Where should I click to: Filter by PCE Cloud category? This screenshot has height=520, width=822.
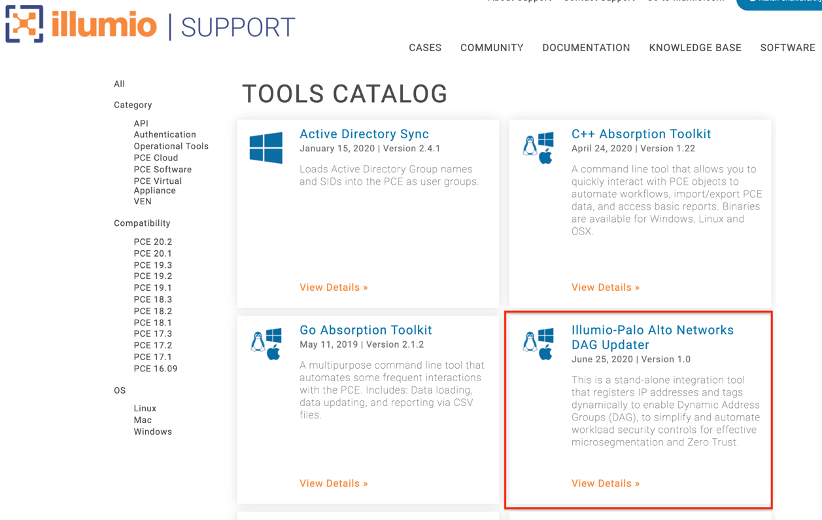[x=156, y=158]
